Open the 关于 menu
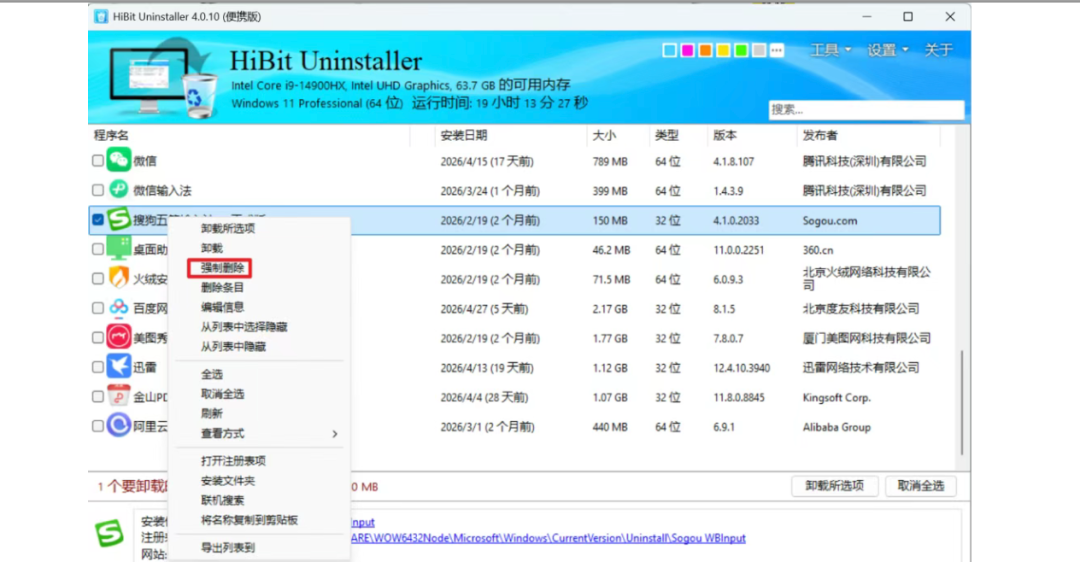Screen dimensions: 1080x562 (938, 50)
